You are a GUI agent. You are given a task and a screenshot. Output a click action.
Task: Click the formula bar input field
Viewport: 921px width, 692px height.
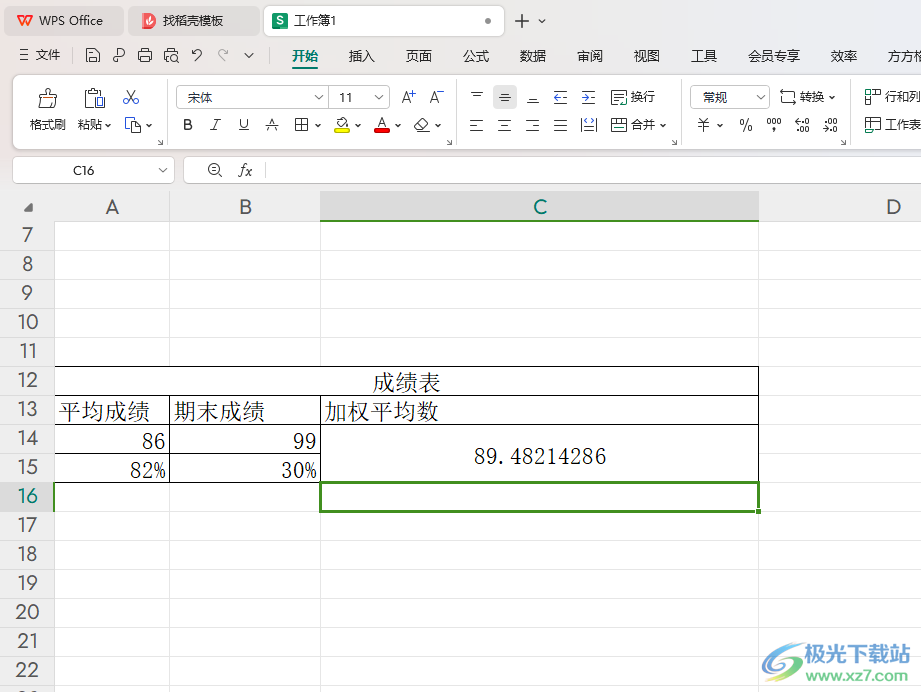593,170
